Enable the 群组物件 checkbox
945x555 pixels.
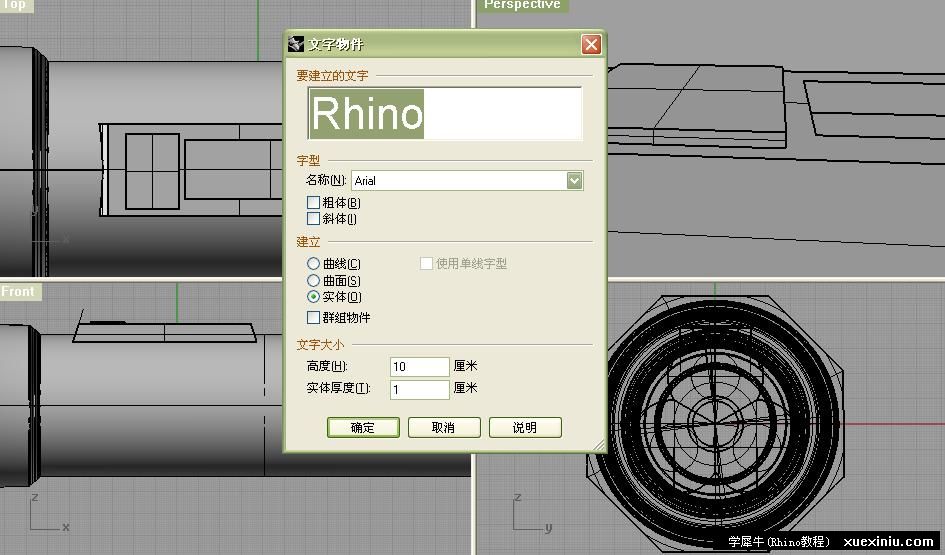click(x=313, y=317)
